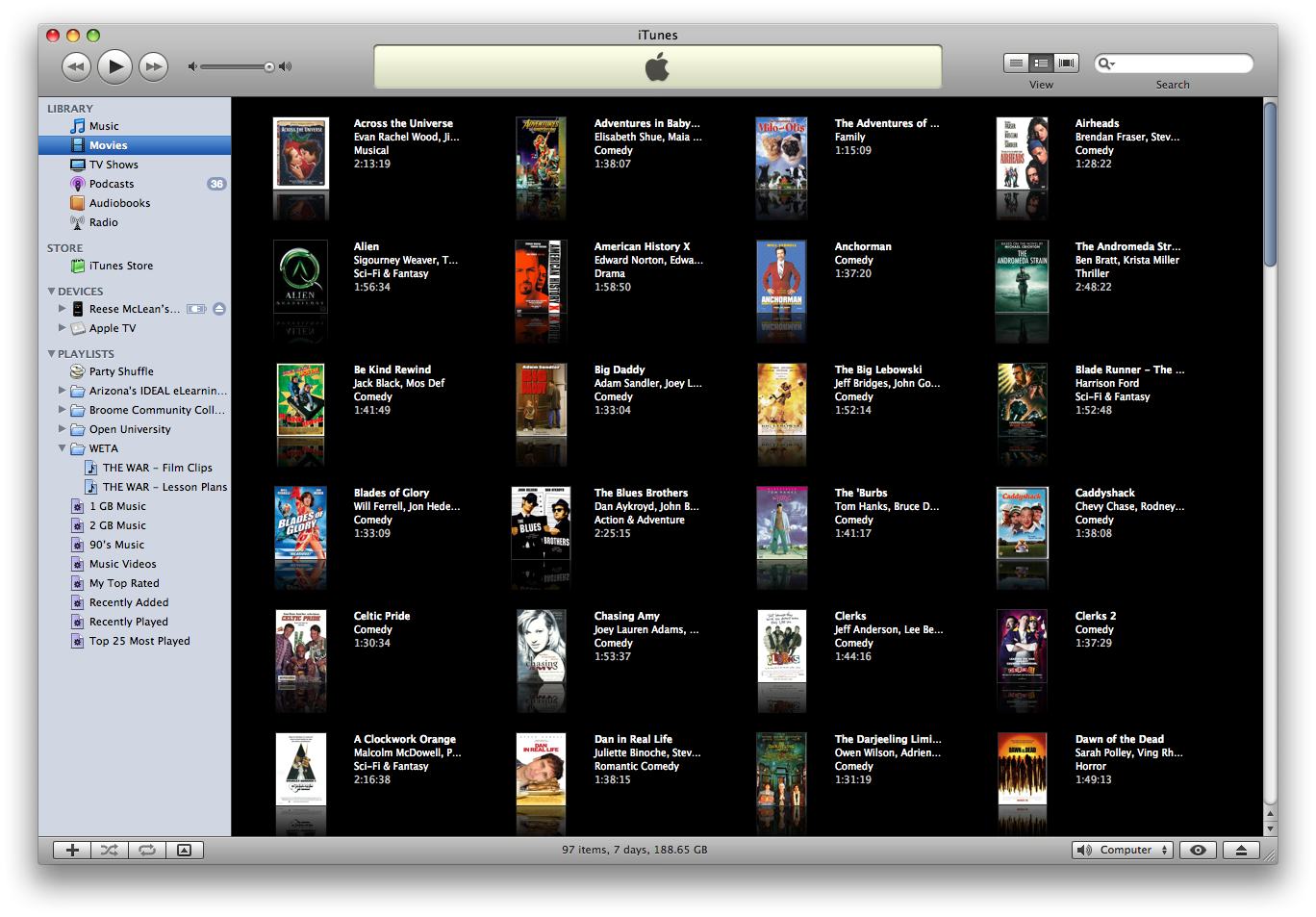Open the Computer speakers dropdown
This screenshot has height=917, width=1316.
tap(1123, 850)
